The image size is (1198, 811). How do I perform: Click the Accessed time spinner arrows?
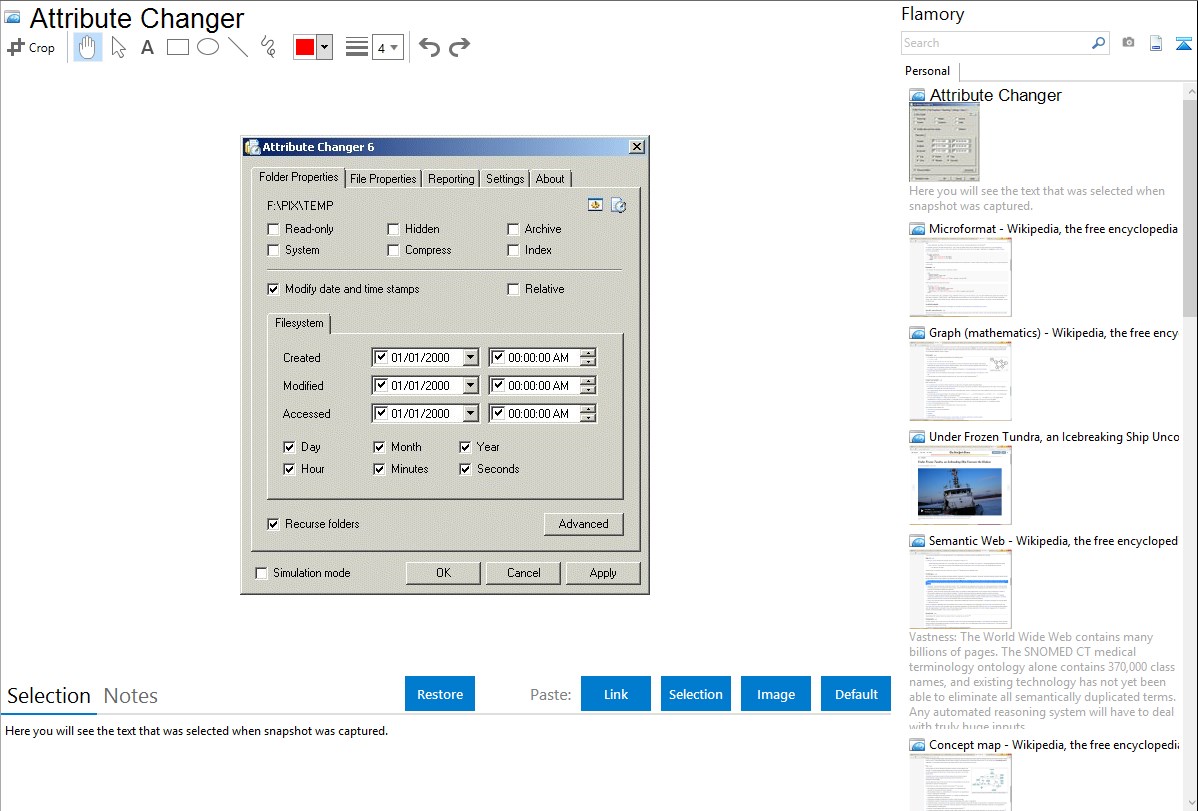[x=588, y=414]
